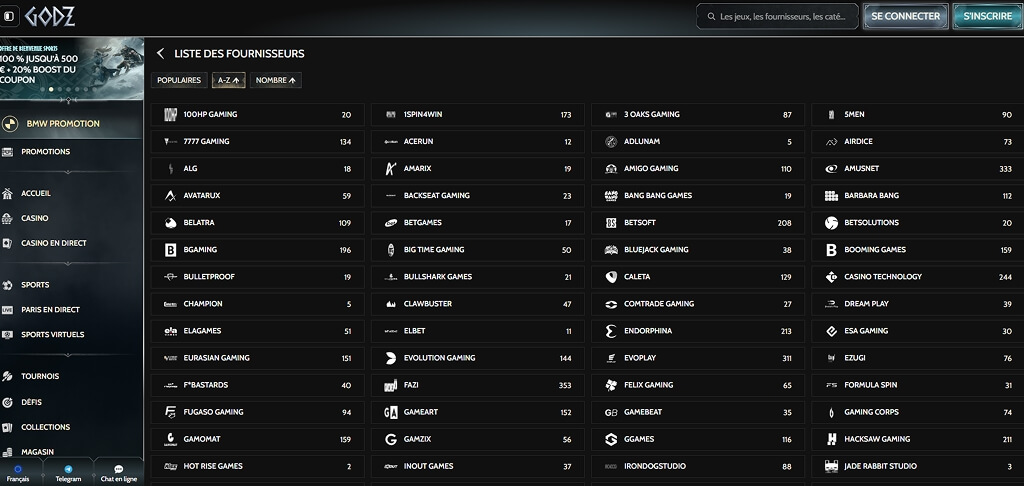Toggle the sidebar collapse icon beside the GODZ logo
The image size is (1024, 486).
pyautogui.click(x=8, y=16)
